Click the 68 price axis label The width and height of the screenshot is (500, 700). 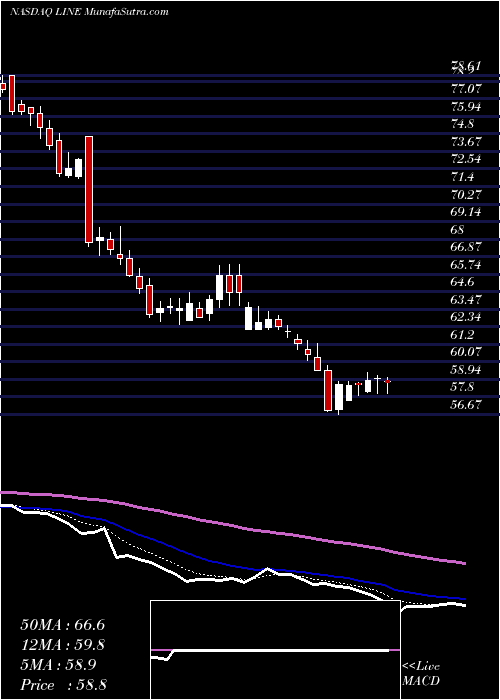click(x=458, y=229)
